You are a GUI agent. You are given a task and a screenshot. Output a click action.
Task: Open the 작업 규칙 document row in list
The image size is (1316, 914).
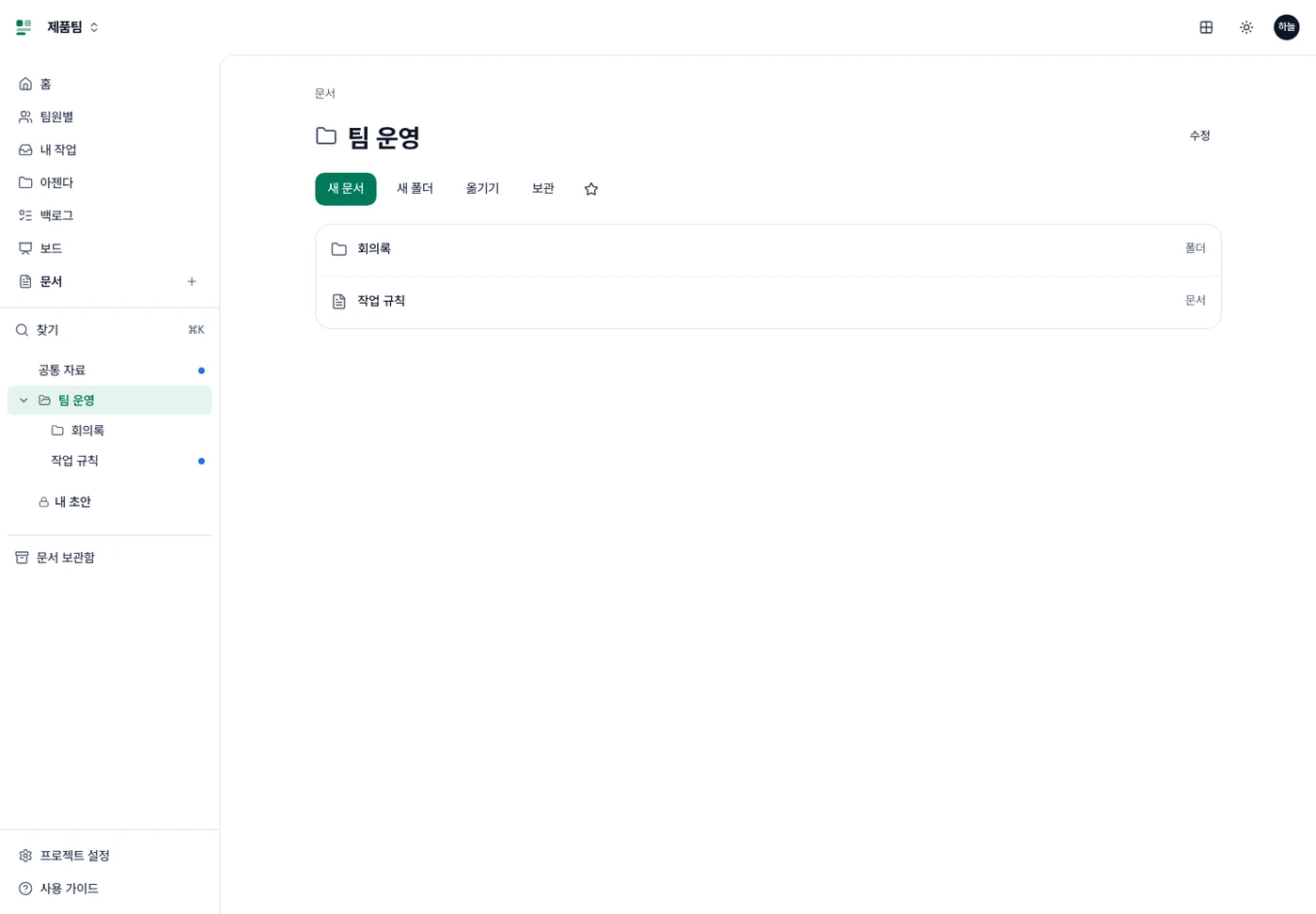pos(768,302)
